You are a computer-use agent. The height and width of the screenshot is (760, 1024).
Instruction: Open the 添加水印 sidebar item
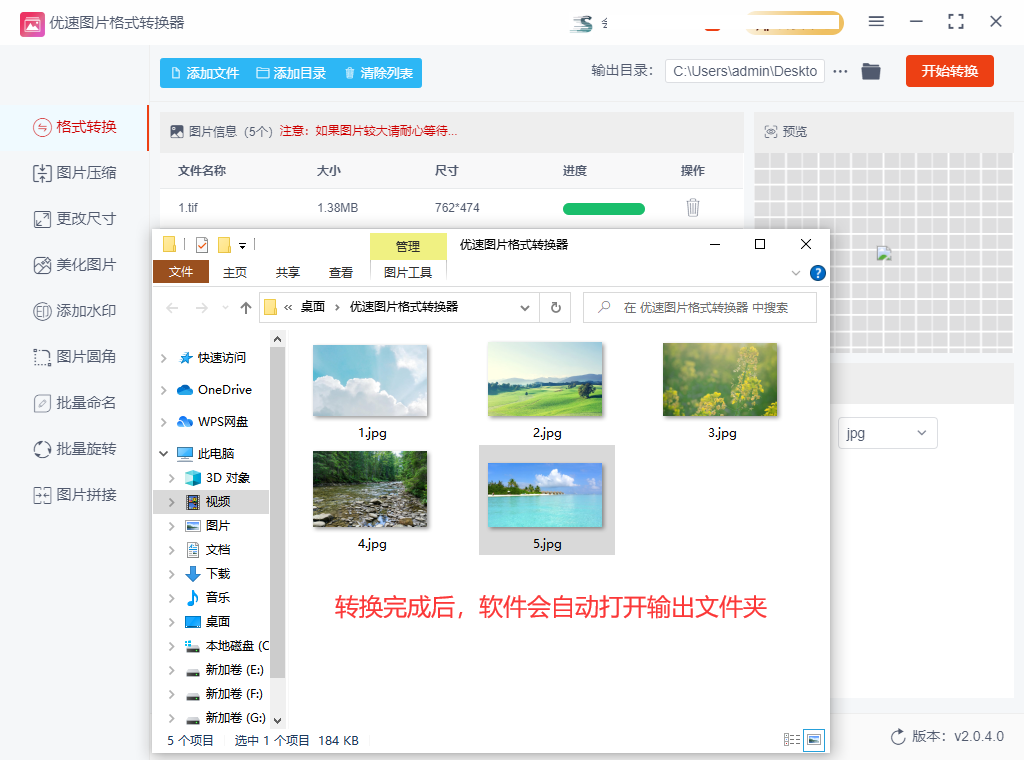pos(74,311)
